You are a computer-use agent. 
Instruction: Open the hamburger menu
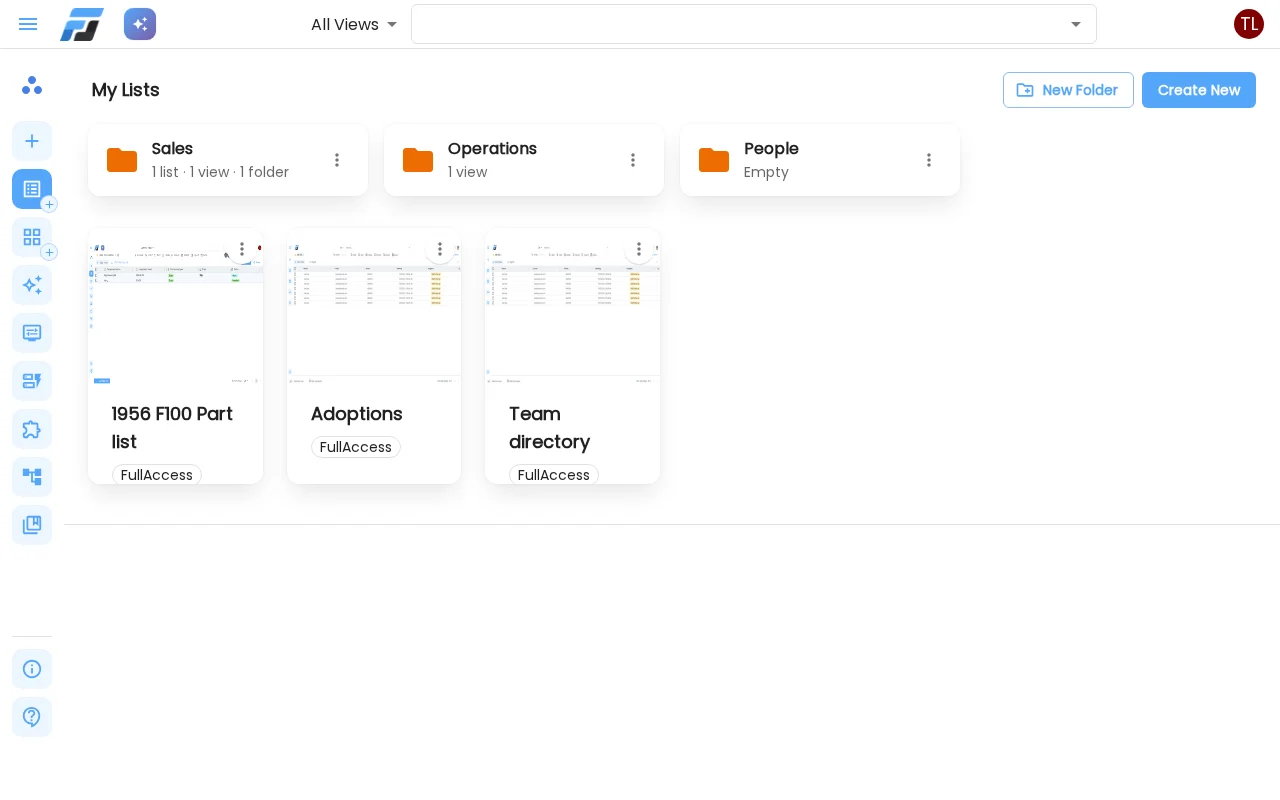tap(28, 24)
